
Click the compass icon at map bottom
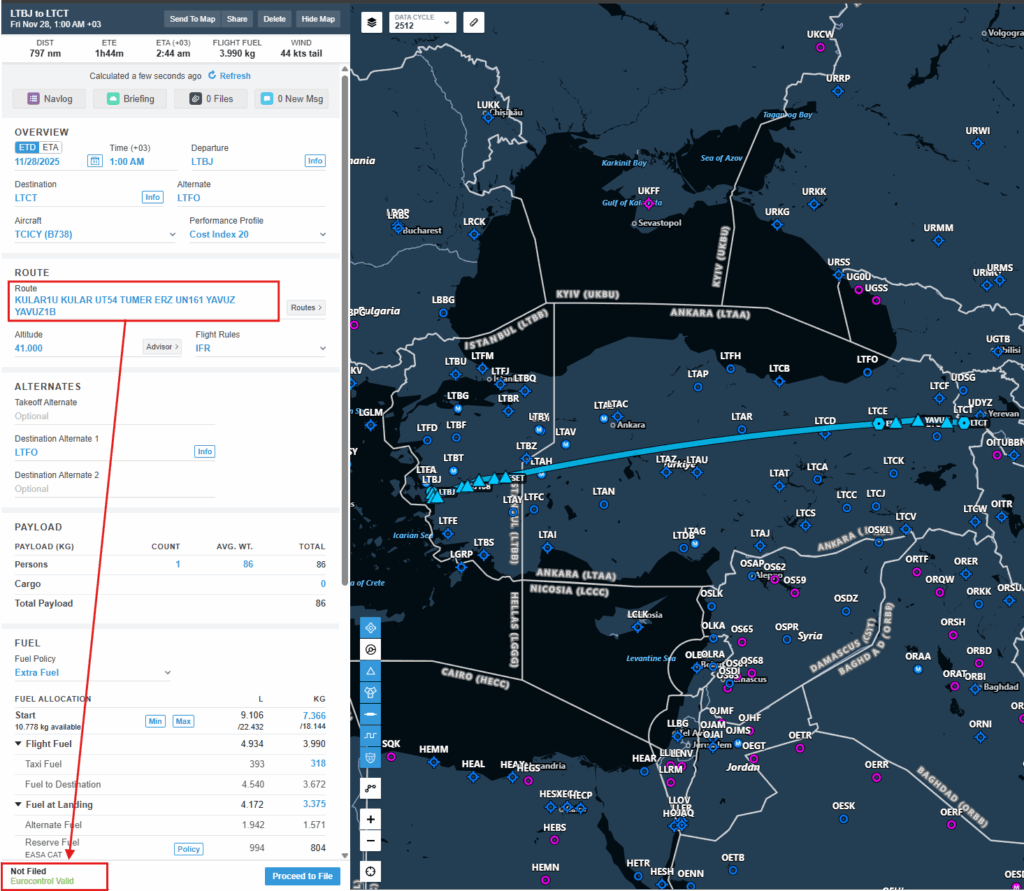click(371, 871)
